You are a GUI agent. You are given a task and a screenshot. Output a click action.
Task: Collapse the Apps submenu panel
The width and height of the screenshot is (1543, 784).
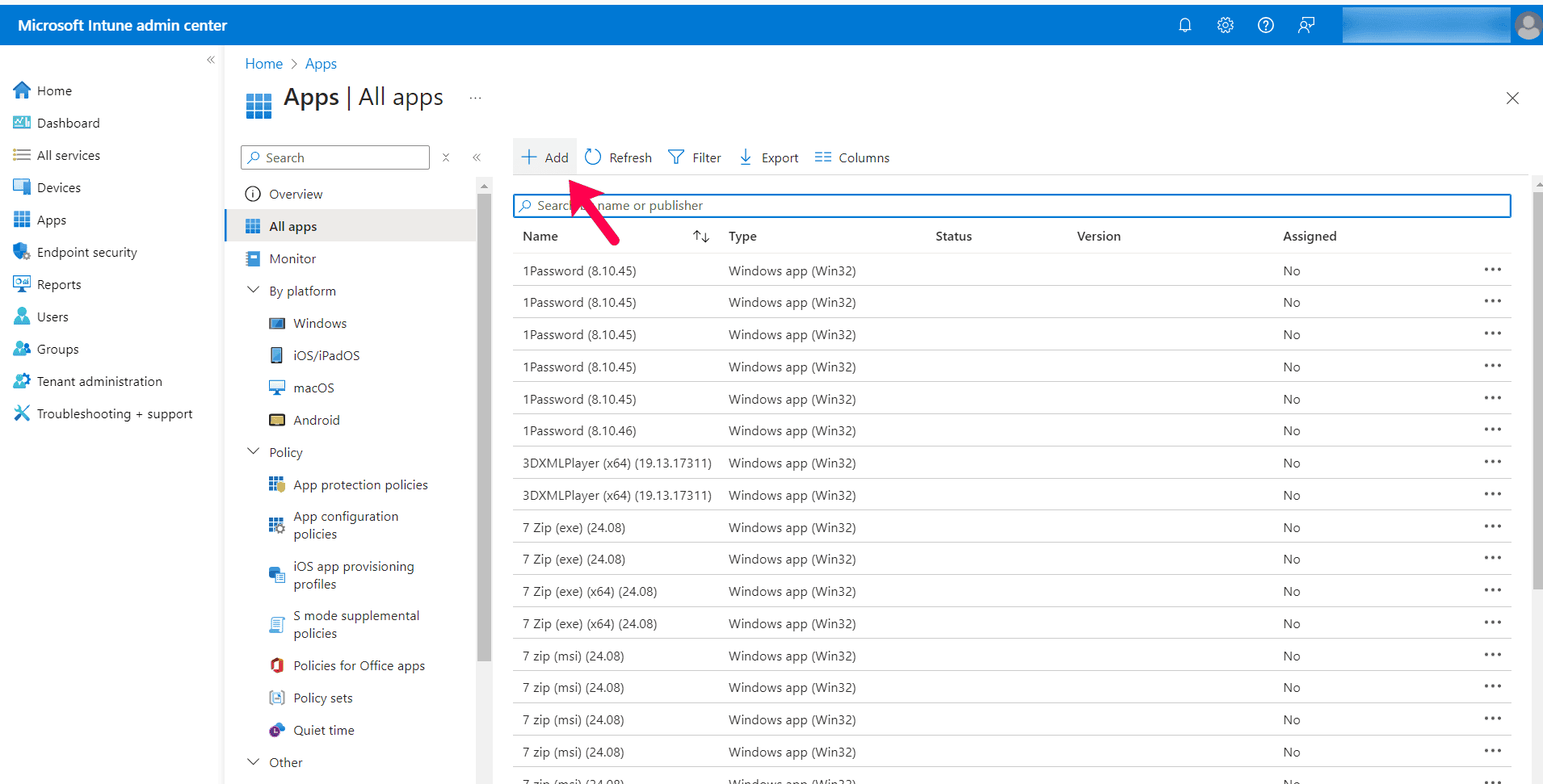[x=477, y=157]
